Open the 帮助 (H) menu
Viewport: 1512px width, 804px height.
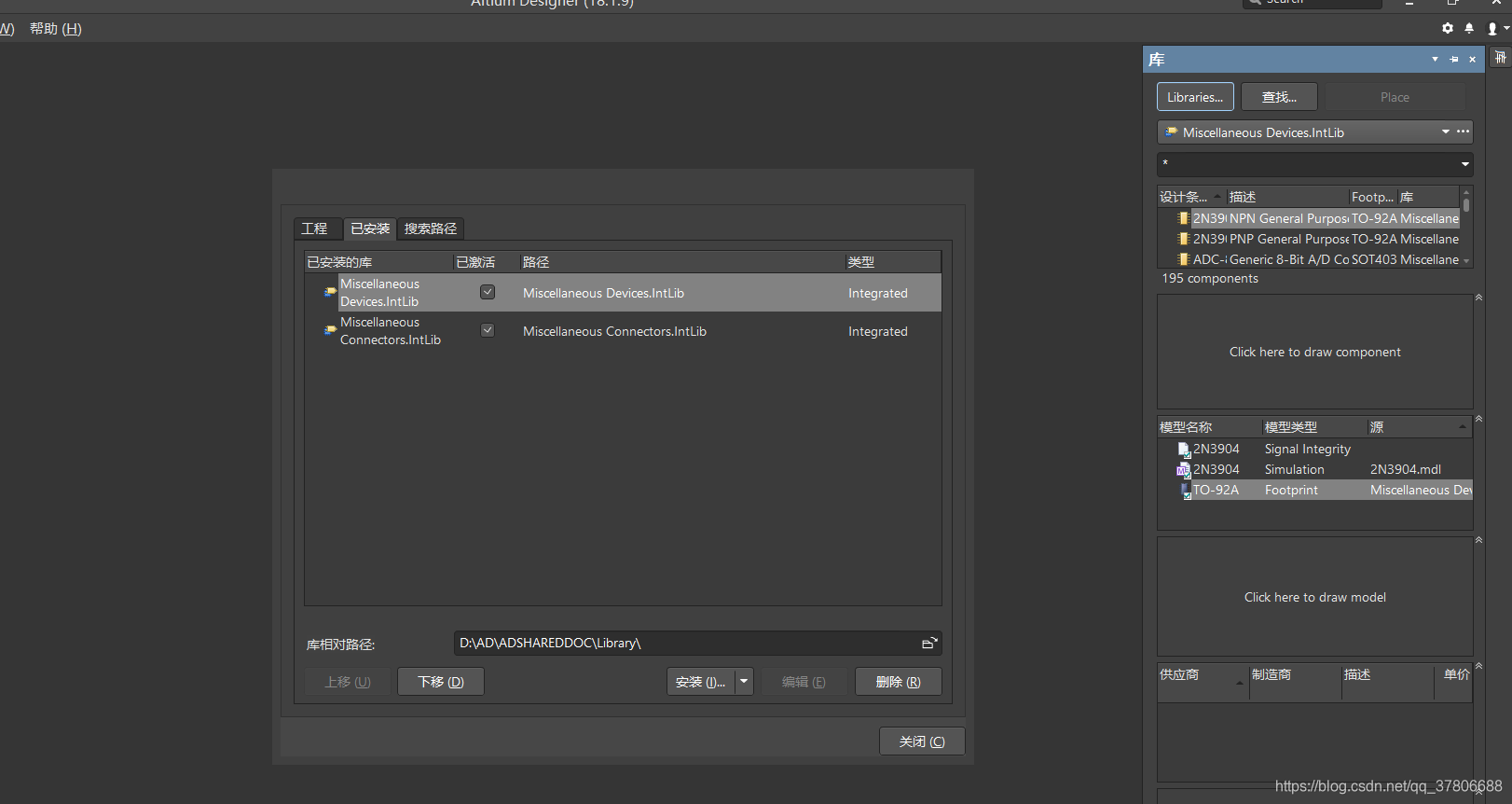[x=56, y=29]
